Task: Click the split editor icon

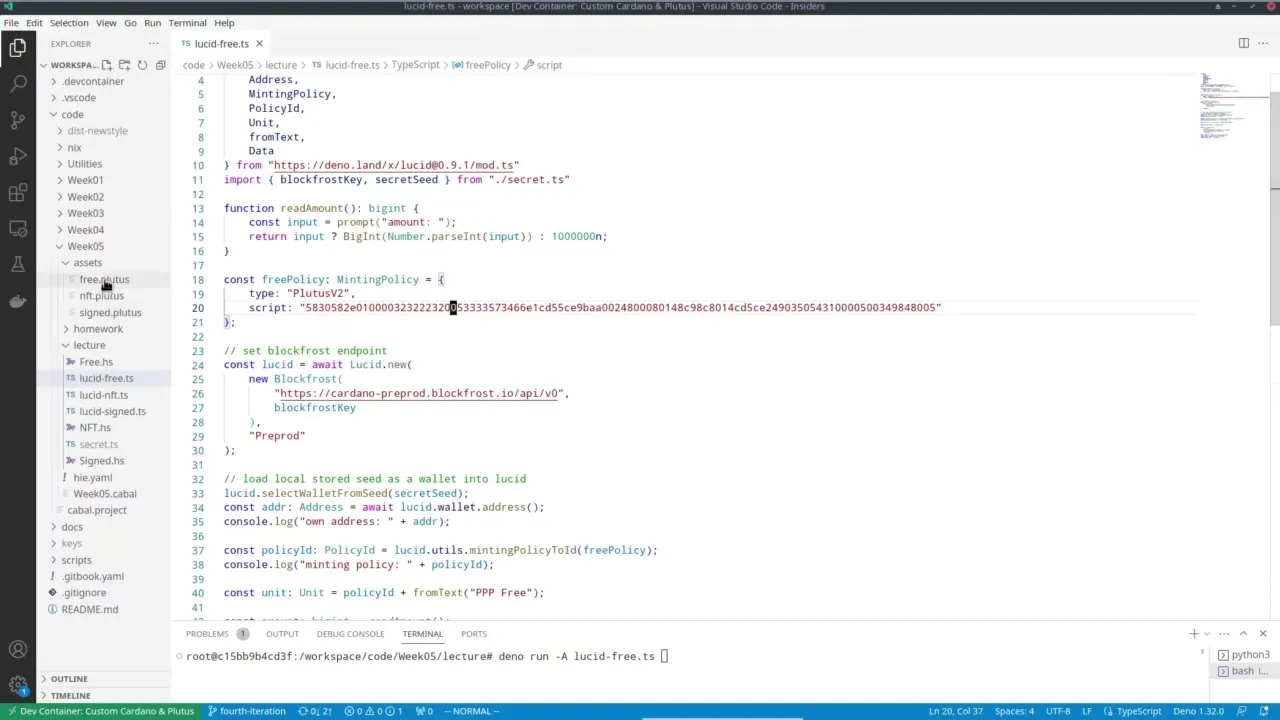Action: pyautogui.click(x=1243, y=43)
